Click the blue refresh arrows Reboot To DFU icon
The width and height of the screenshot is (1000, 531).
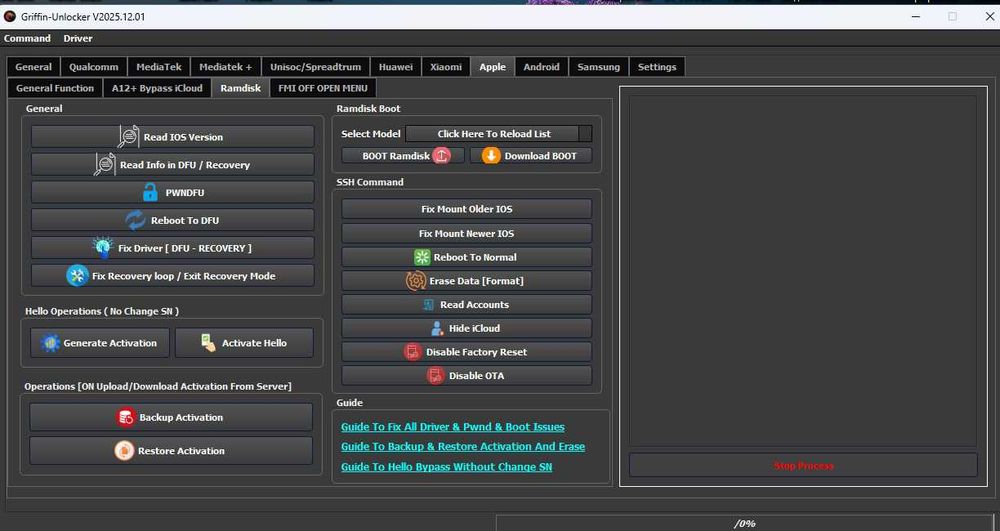[x=135, y=220]
